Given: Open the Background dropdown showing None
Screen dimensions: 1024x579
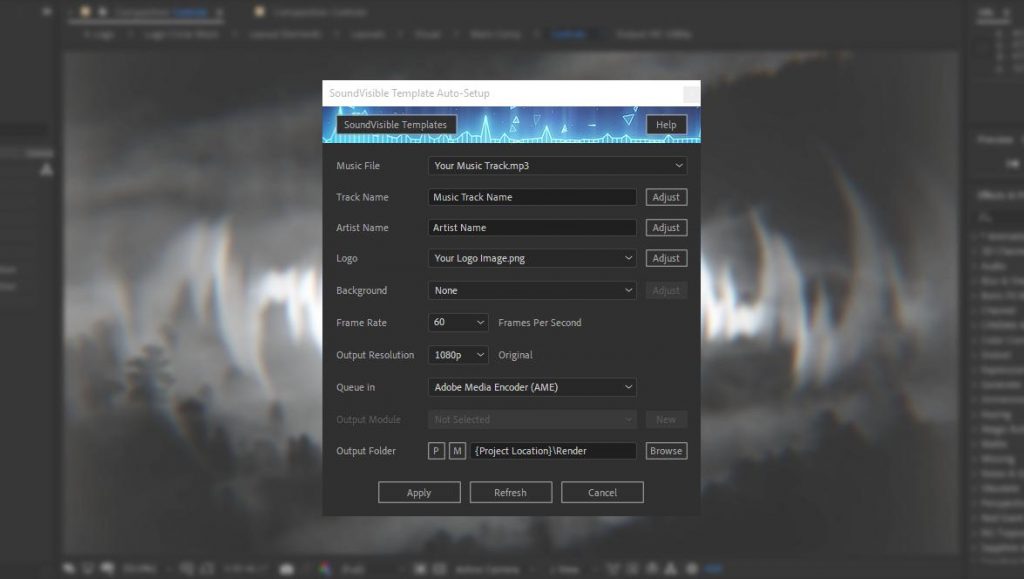Looking at the screenshot, I should (x=532, y=290).
